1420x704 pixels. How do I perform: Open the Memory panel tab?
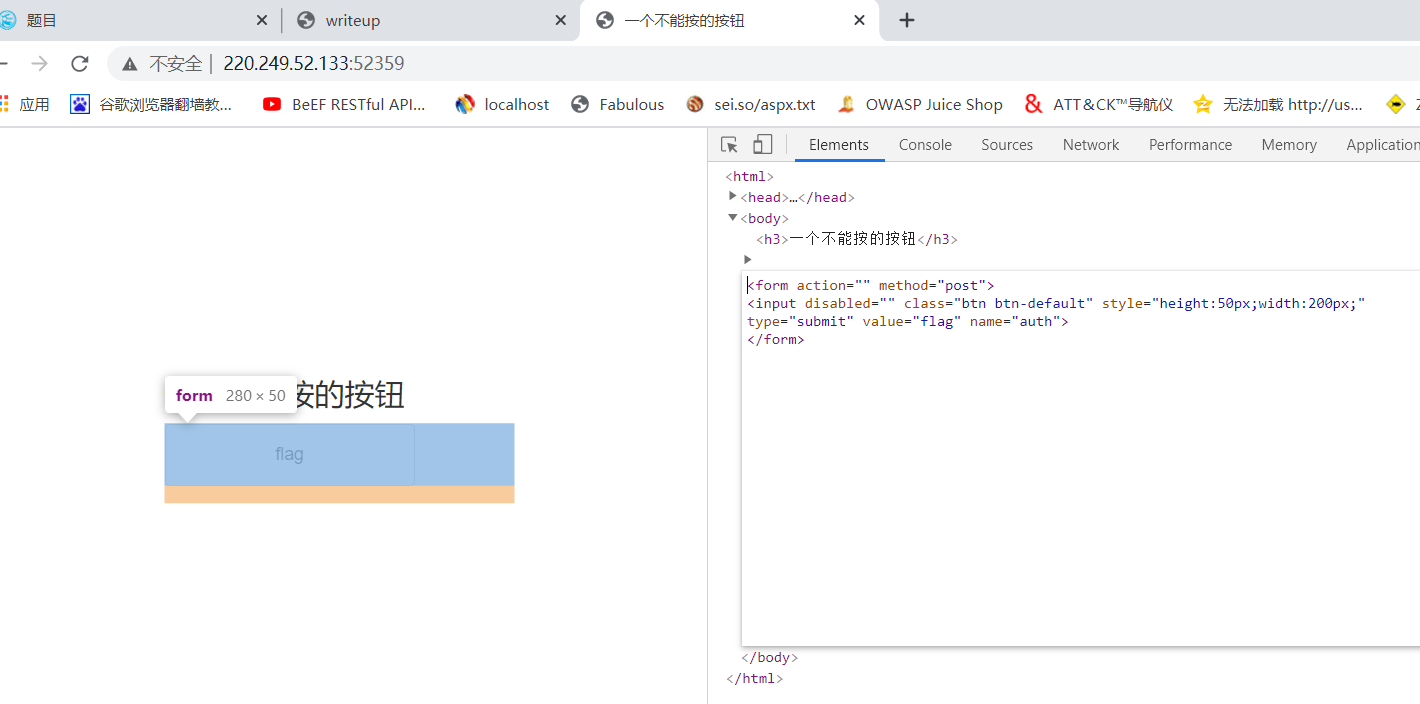click(x=1289, y=145)
